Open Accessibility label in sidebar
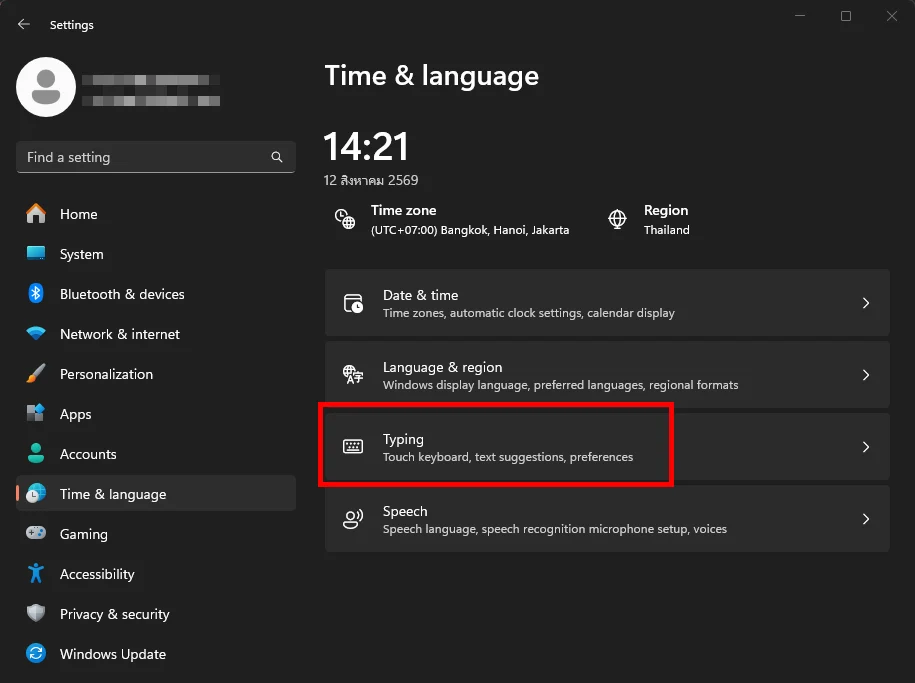 tap(97, 574)
